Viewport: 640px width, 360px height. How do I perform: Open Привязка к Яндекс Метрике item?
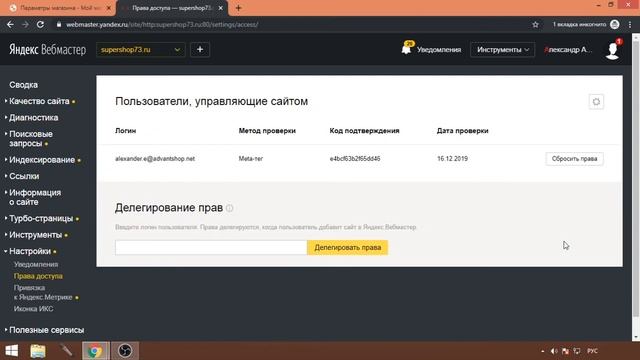[43, 293]
